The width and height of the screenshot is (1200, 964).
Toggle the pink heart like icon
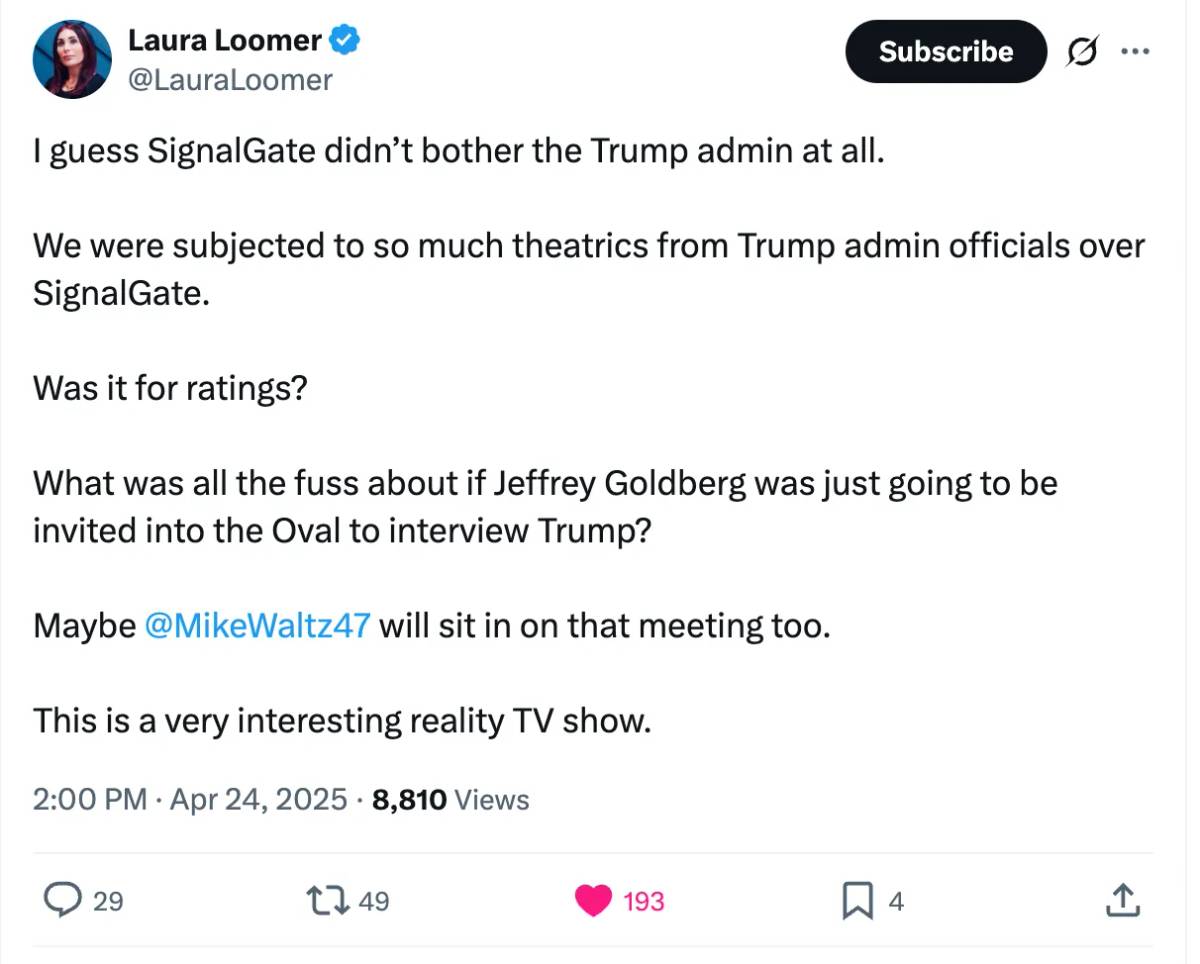[x=594, y=901]
